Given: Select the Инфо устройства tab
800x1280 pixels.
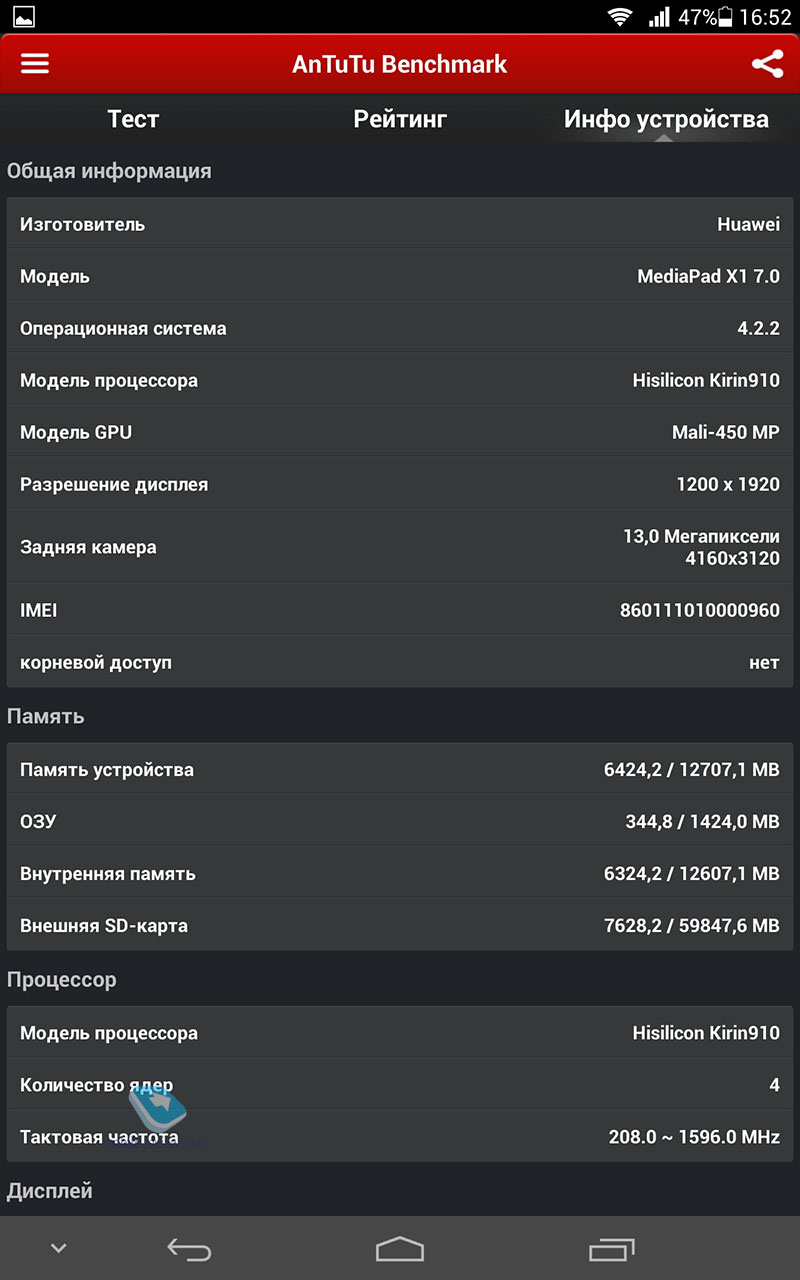Looking at the screenshot, I should pyautogui.click(x=666, y=119).
